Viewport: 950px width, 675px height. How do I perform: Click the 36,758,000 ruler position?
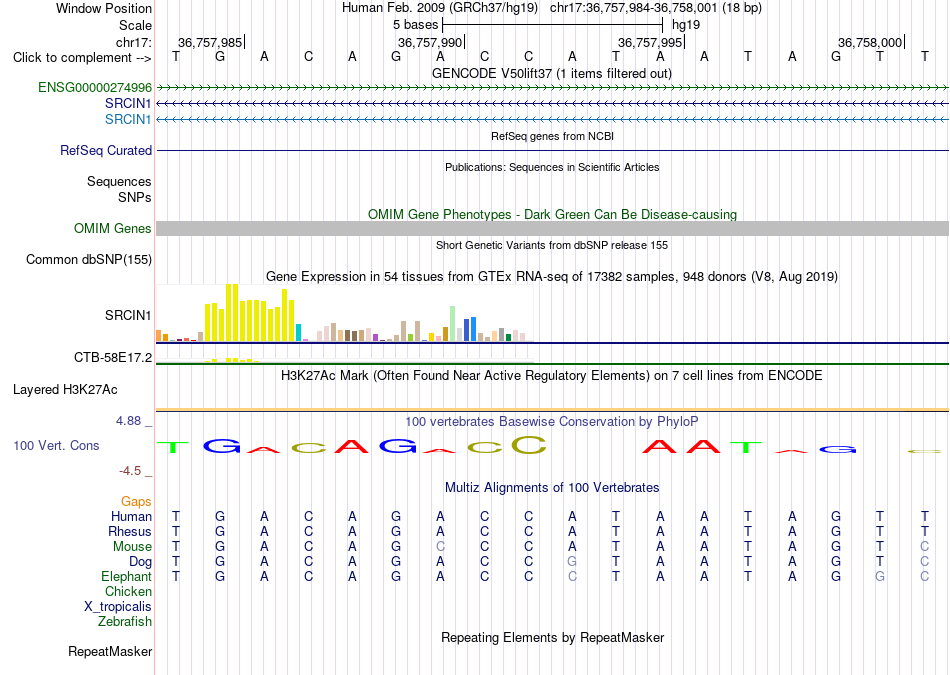[x=869, y=42]
